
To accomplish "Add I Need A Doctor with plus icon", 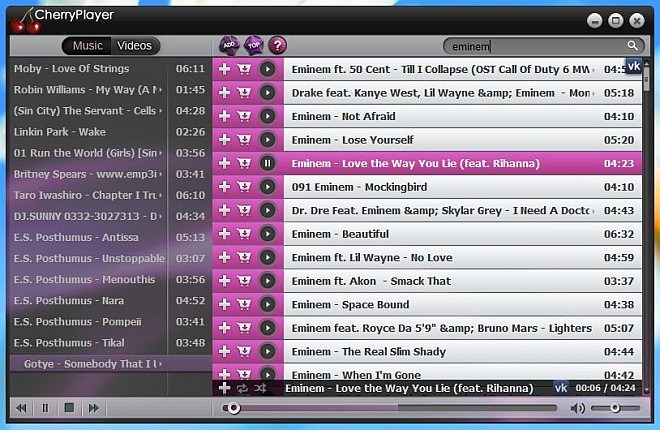I will (x=224, y=210).
